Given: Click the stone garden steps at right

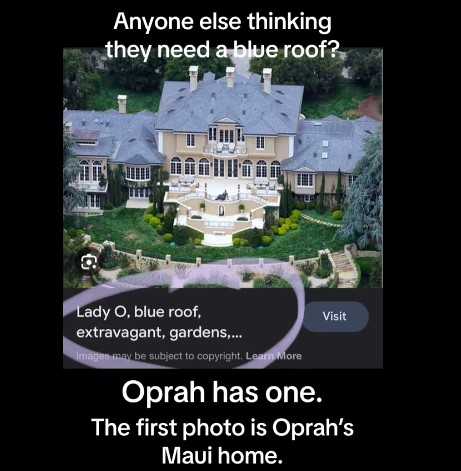Looking at the screenshot, I should pos(343,268).
